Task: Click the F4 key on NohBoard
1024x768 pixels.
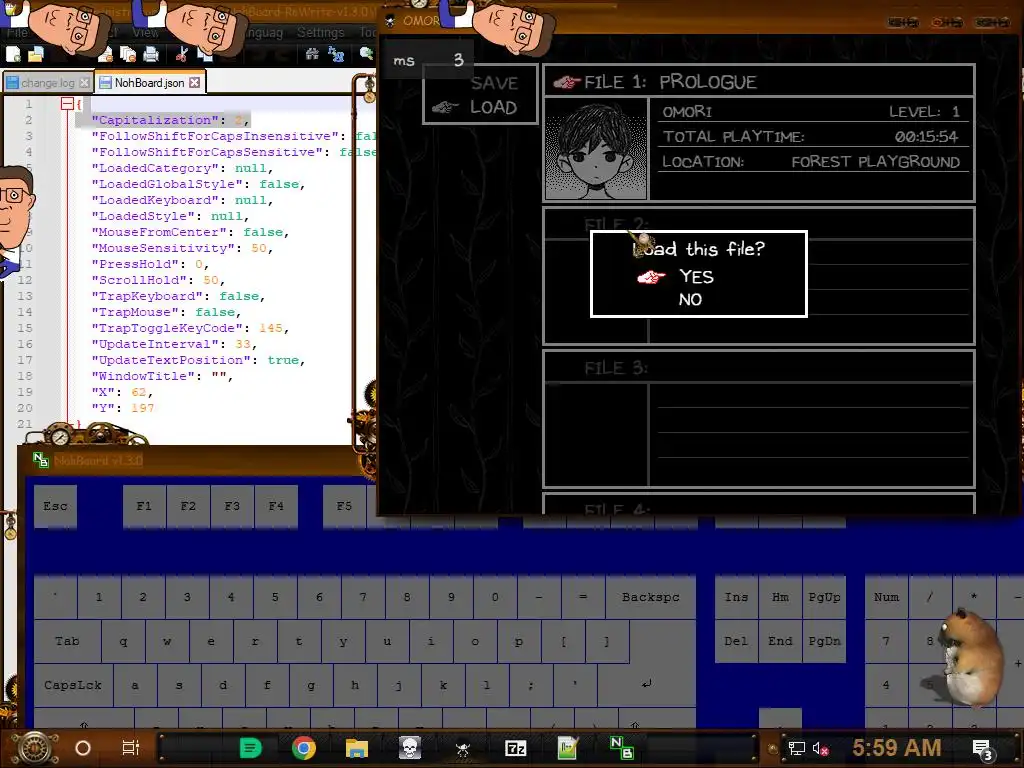Action: click(x=276, y=506)
